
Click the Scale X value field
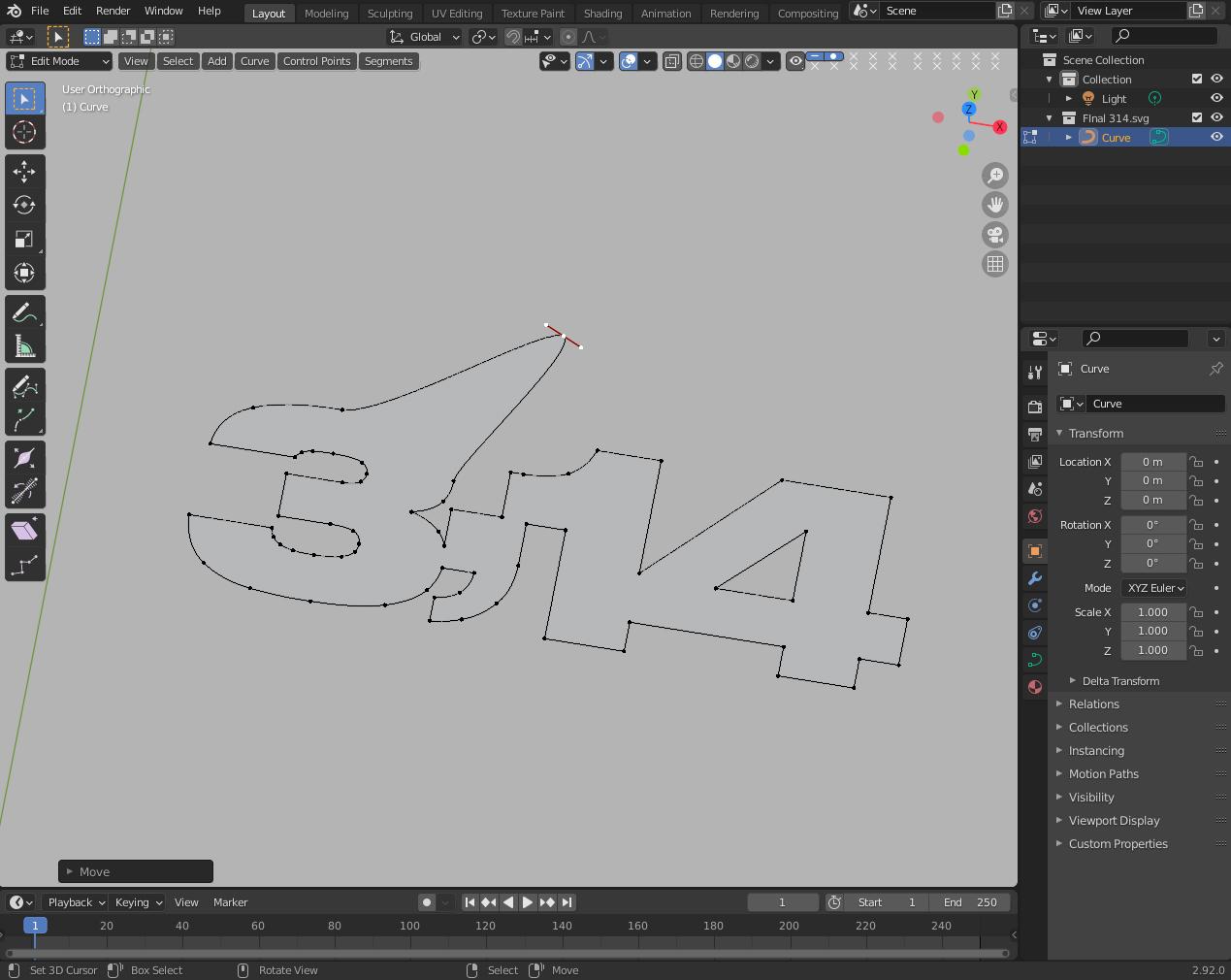(x=1153, y=612)
